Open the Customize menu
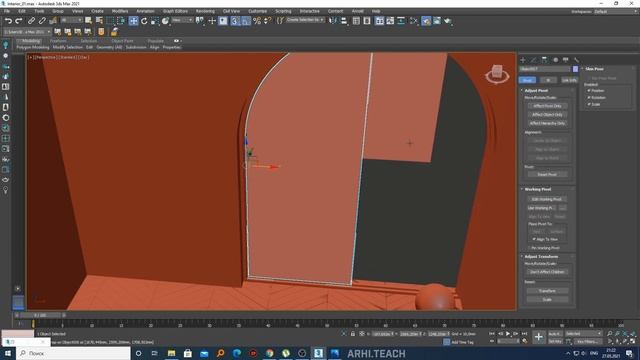The image size is (640, 360). coord(258,11)
